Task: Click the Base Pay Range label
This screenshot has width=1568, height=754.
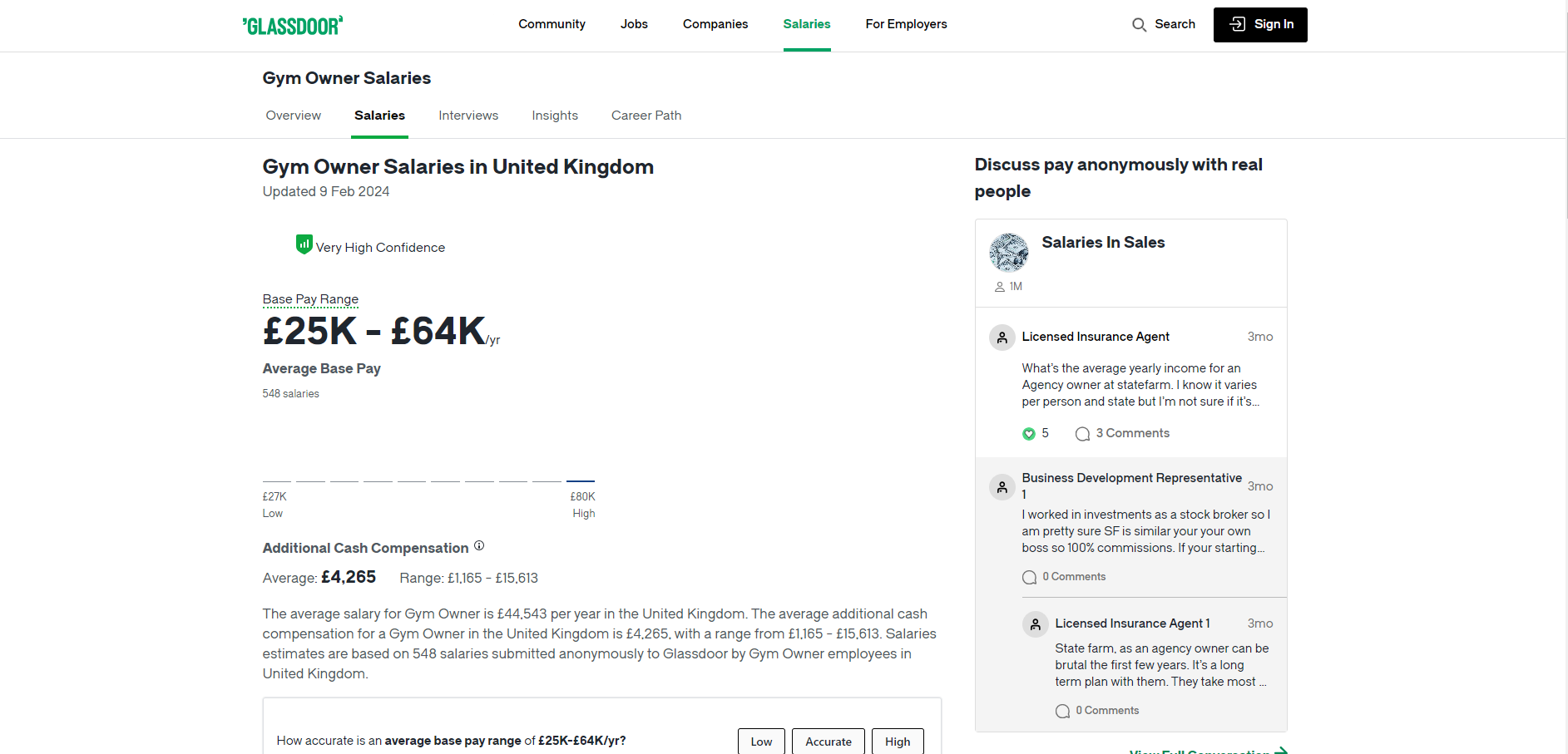Action: (x=310, y=299)
